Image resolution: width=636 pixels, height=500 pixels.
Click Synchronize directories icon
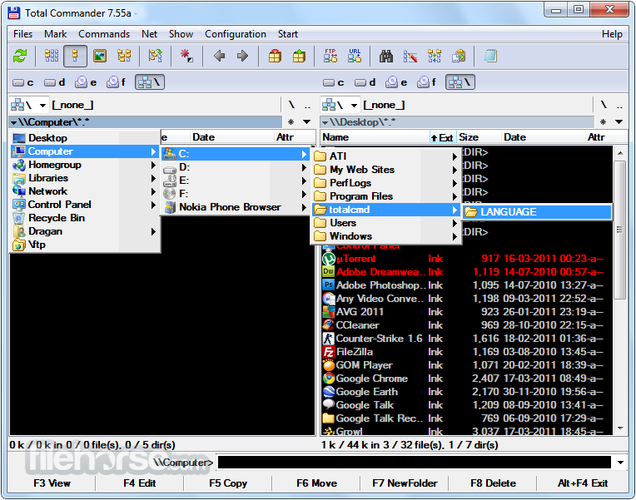(434, 56)
